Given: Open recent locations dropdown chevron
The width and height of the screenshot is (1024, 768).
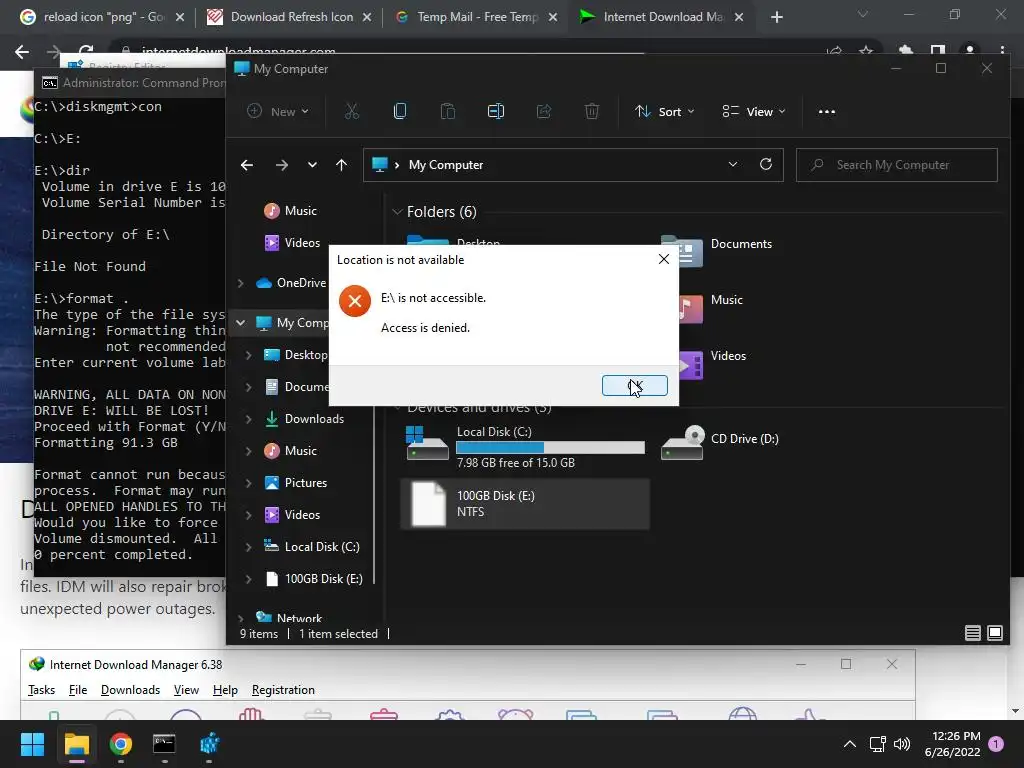Looking at the screenshot, I should pos(312,165).
